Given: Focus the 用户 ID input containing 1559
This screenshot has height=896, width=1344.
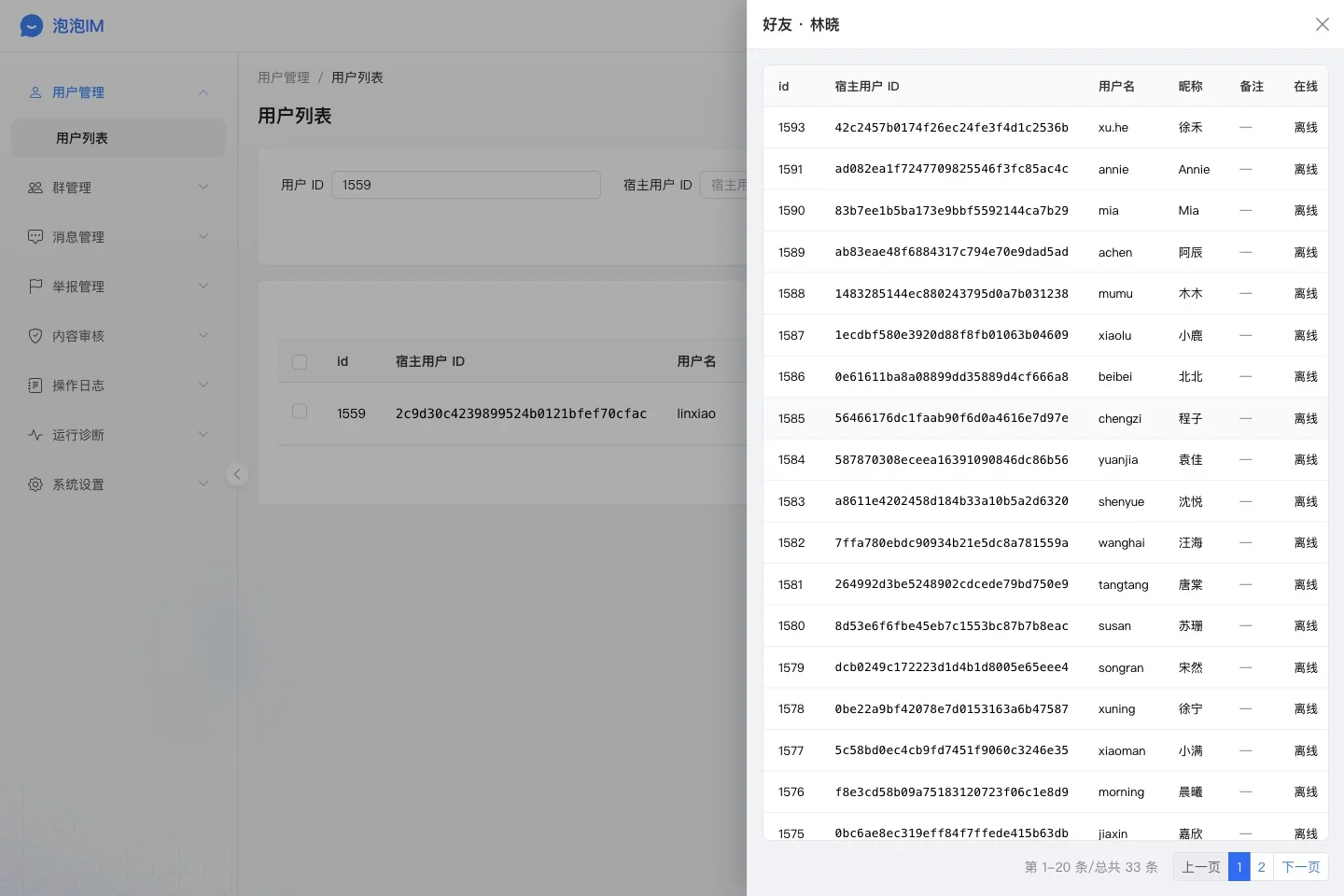Looking at the screenshot, I should coord(466,185).
